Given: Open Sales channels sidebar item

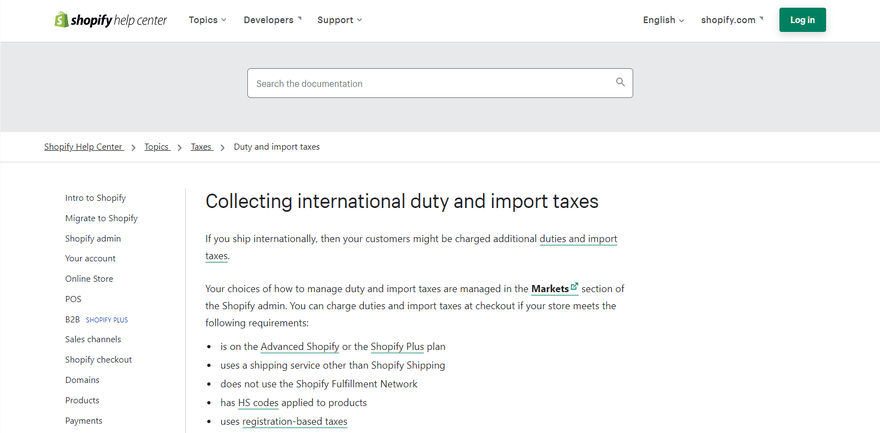Looking at the screenshot, I should 93,339.
